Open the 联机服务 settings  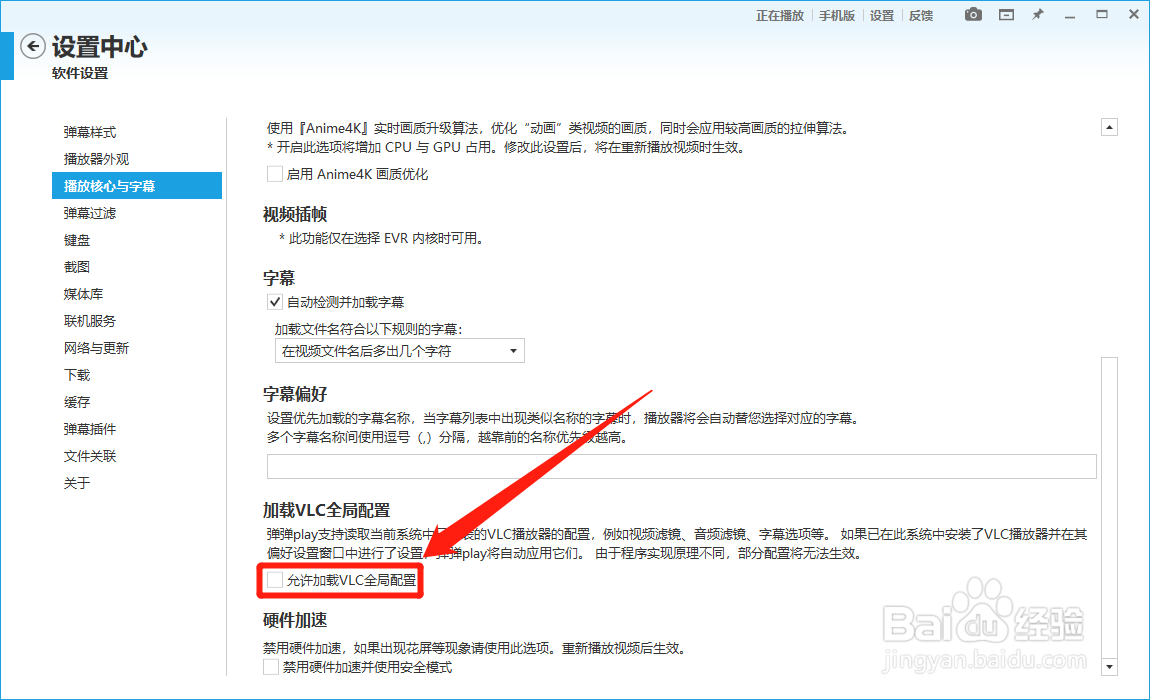pos(136,321)
